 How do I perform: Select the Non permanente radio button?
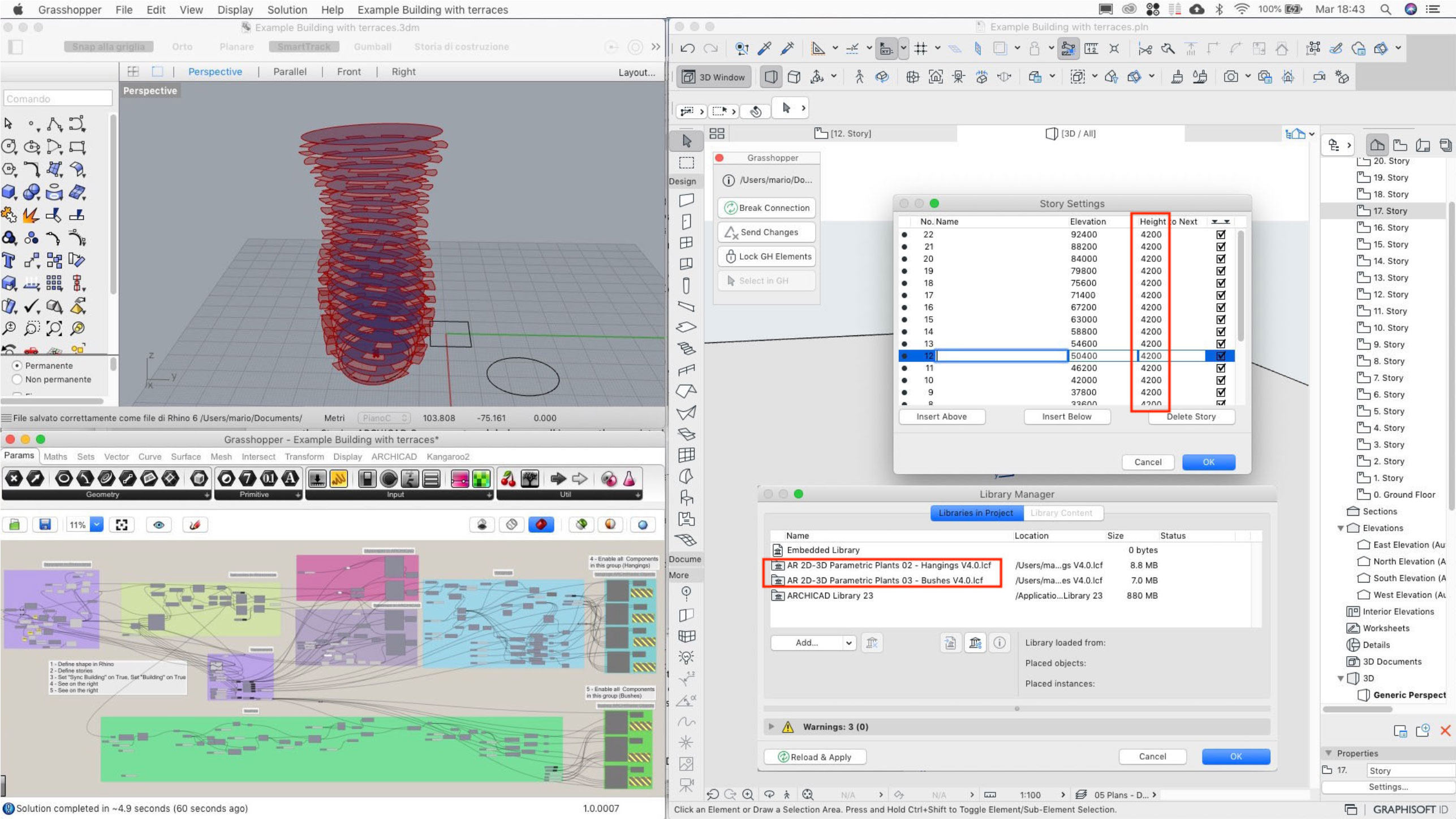(x=18, y=380)
